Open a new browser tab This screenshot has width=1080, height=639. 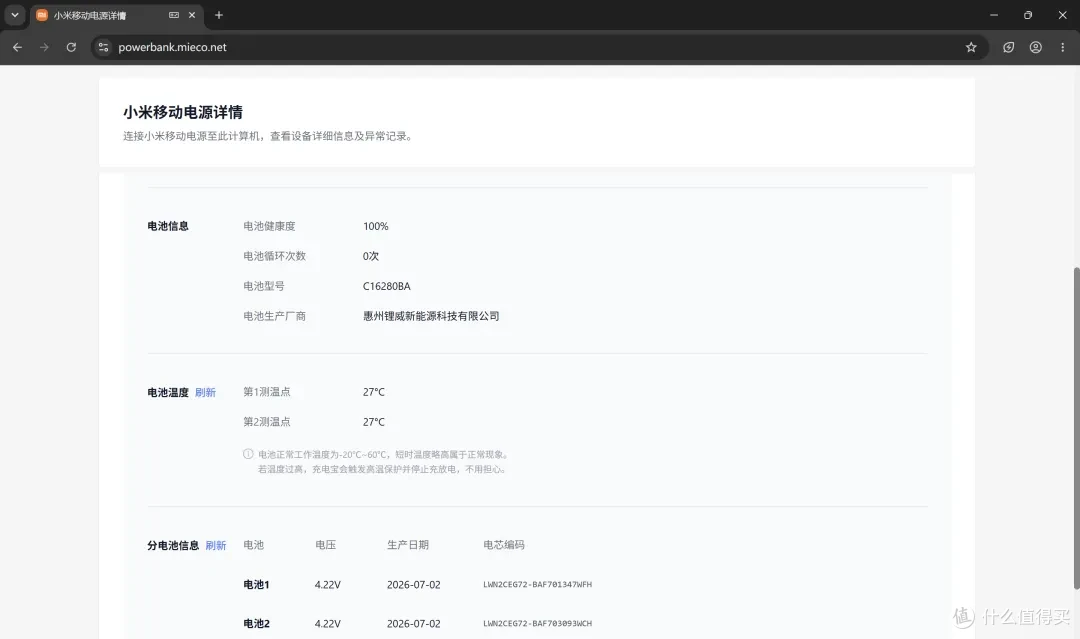(219, 15)
